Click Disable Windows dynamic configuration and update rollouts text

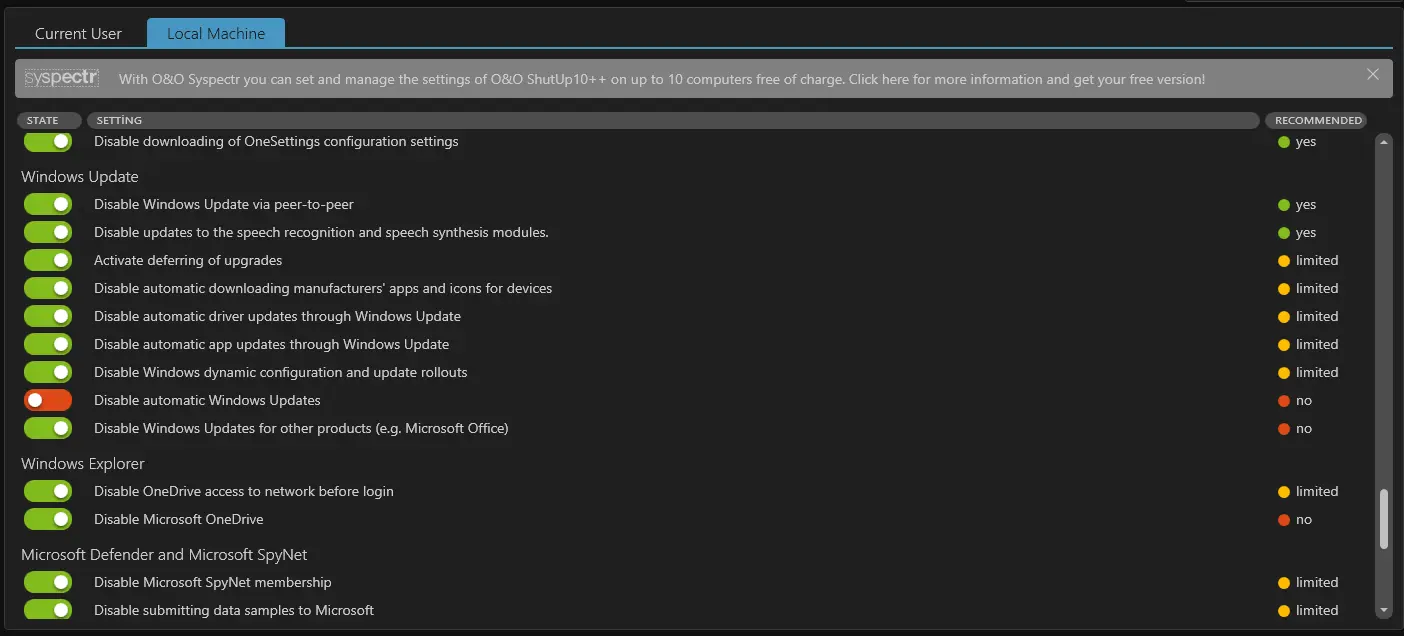pyautogui.click(x=281, y=372)
